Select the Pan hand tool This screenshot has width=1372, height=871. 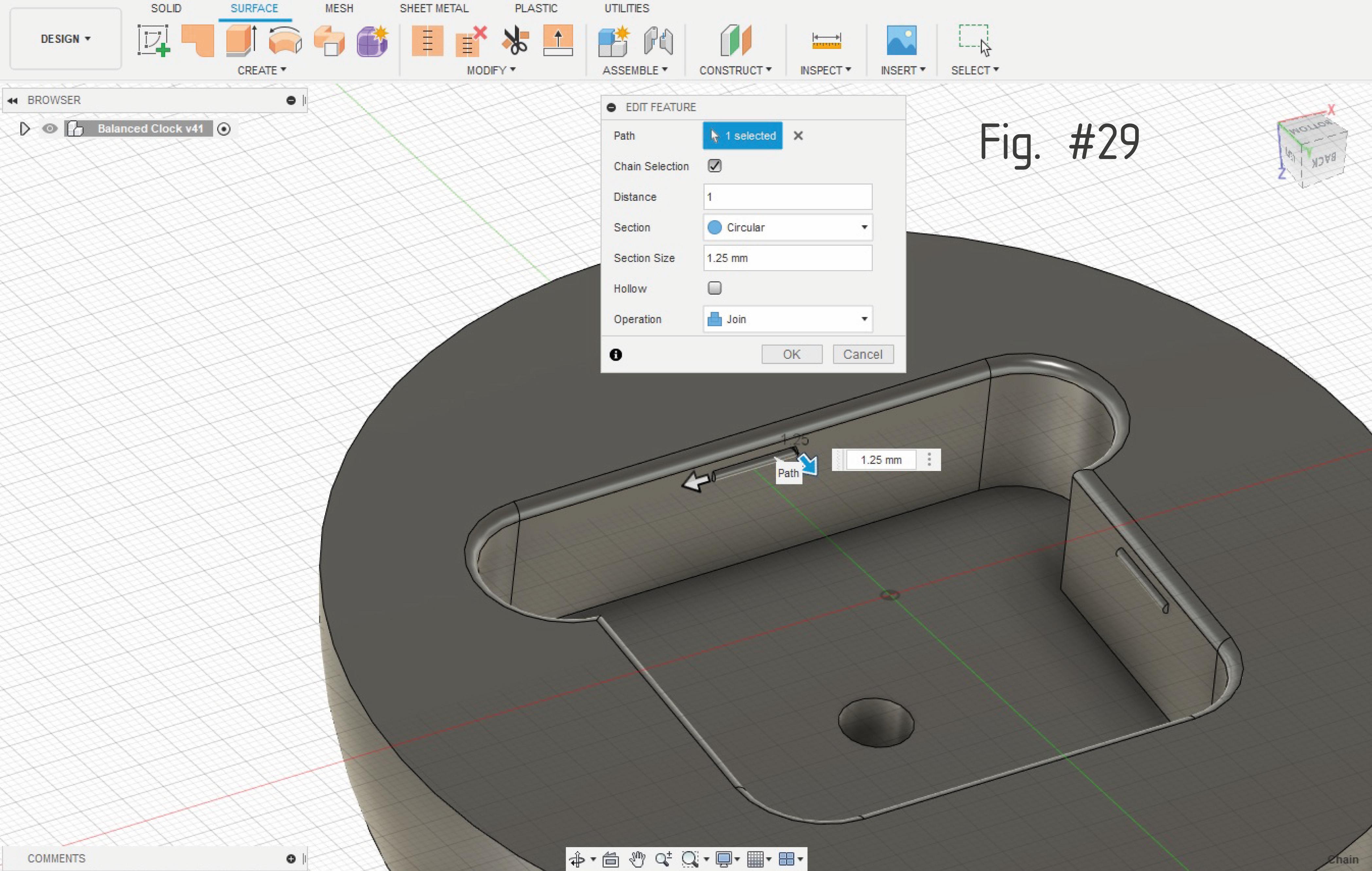click(x=637, y=859)
